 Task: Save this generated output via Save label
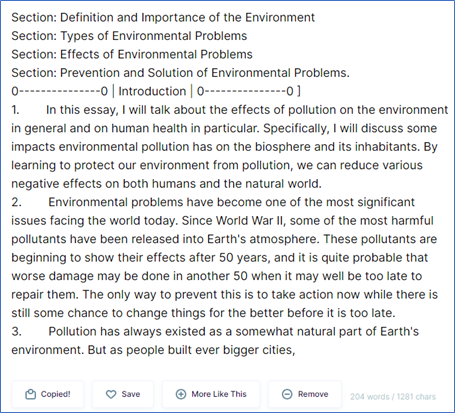131,394
